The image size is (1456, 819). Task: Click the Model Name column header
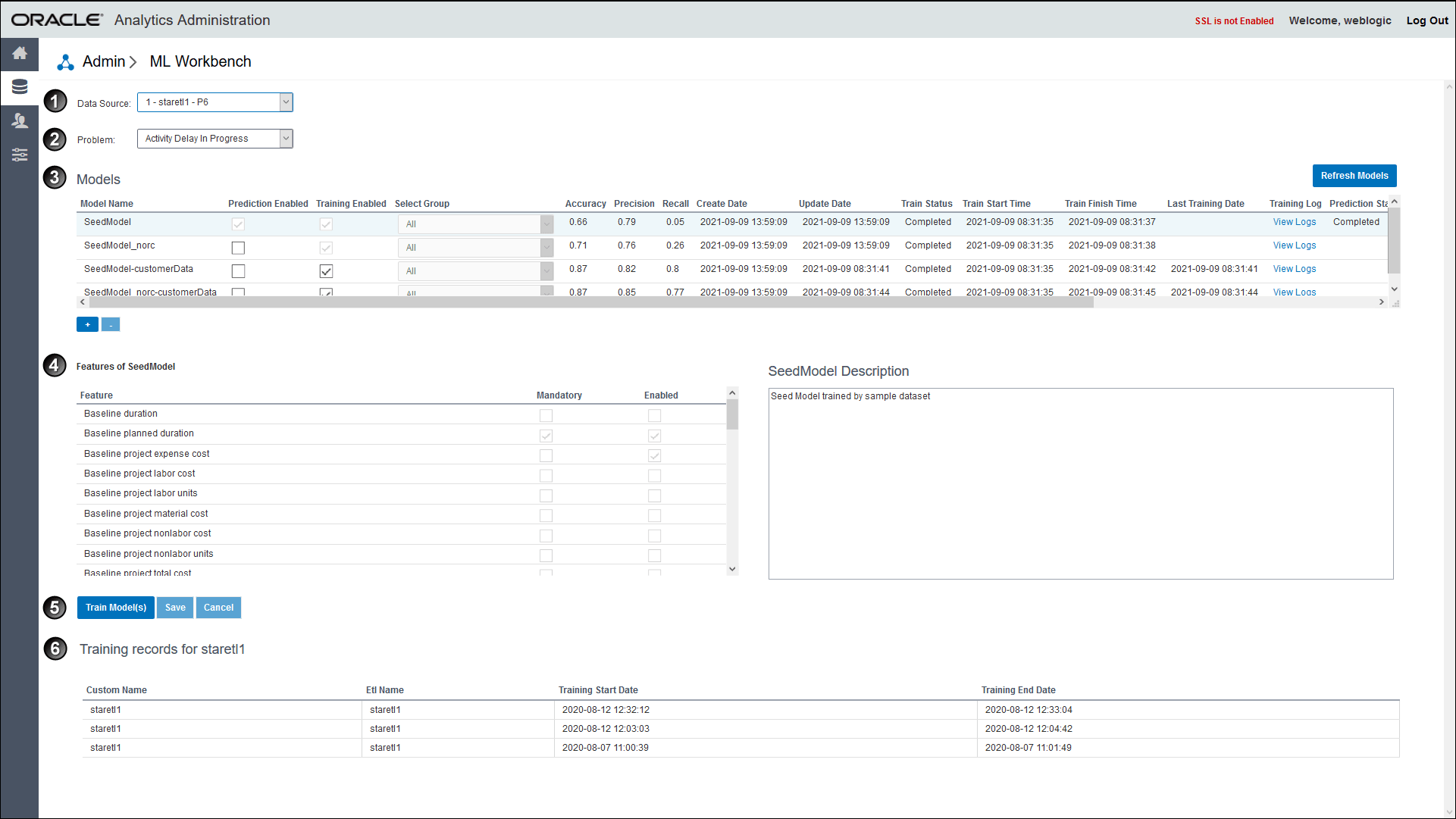[107, 204]
